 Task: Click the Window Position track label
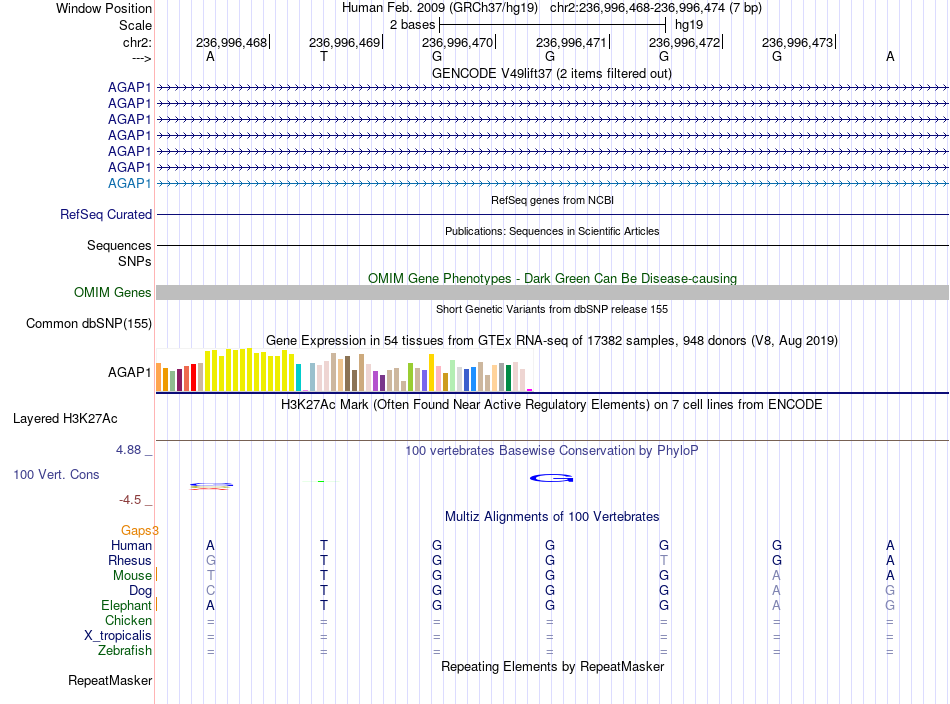[104, 8]
